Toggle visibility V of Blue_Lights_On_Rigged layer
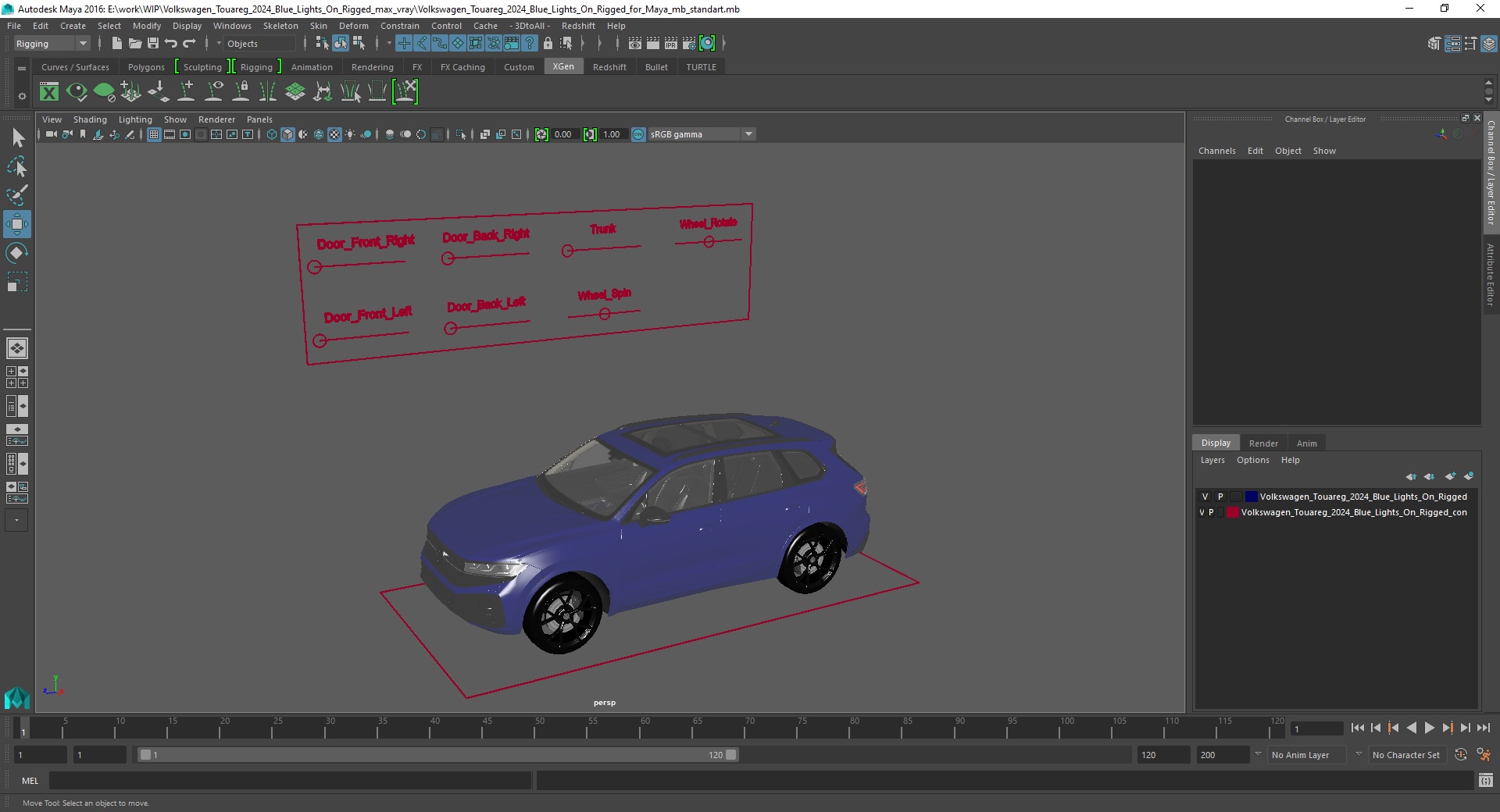This screenshot has width=1500, height=812. coord(1205,497)
